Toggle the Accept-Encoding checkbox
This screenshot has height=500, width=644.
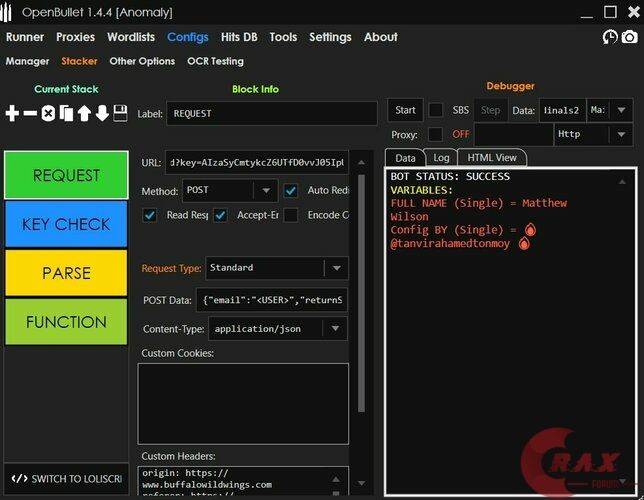[x=220, y=215]
